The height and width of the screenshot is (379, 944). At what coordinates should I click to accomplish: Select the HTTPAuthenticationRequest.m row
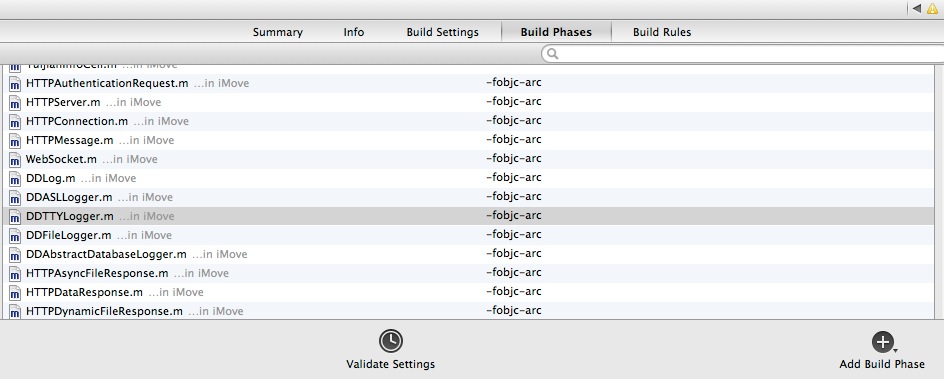468,84
